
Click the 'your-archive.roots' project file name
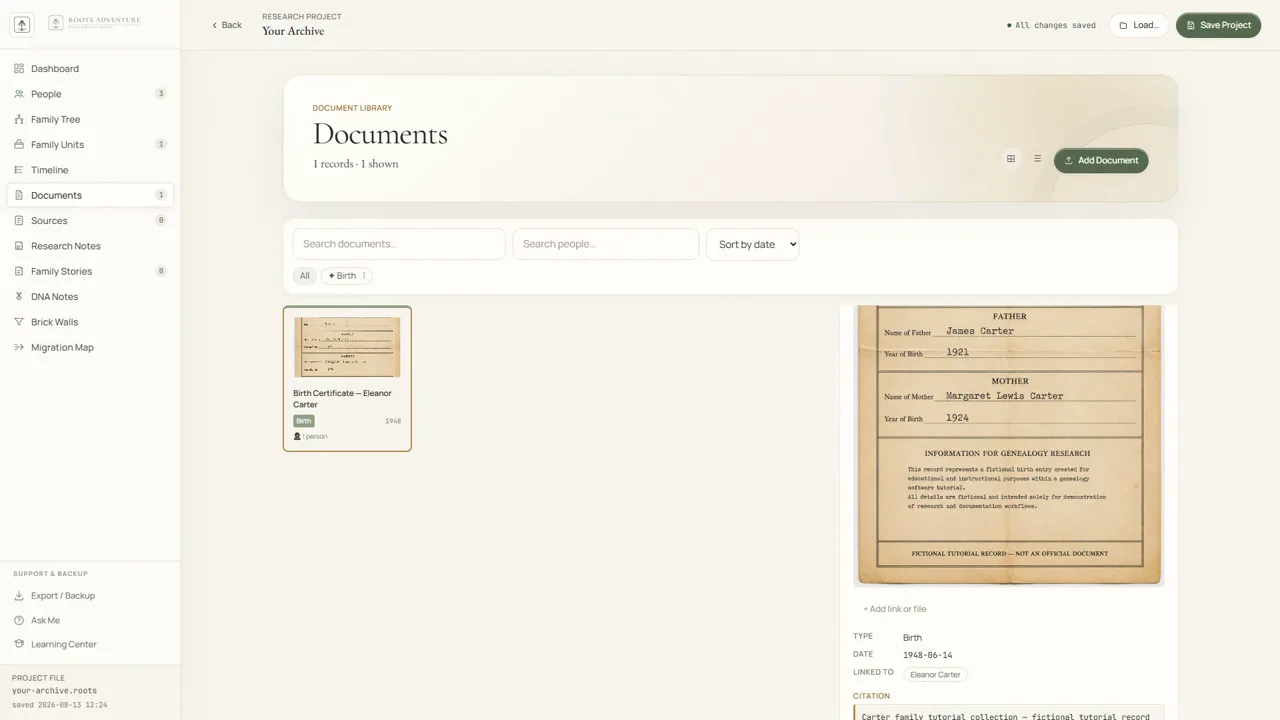(54, 691)
